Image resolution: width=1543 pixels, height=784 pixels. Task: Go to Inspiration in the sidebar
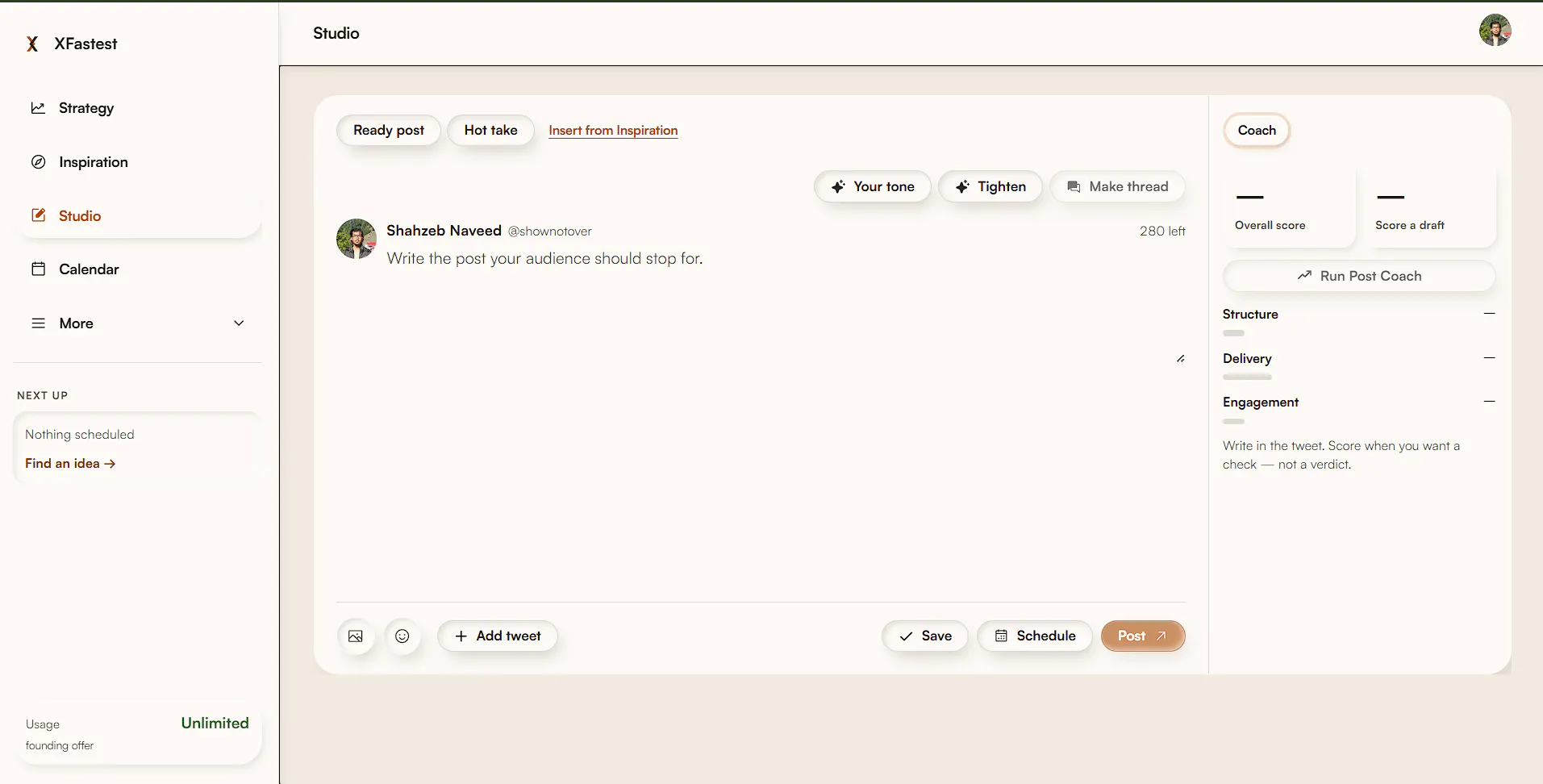tap(138, 162)
